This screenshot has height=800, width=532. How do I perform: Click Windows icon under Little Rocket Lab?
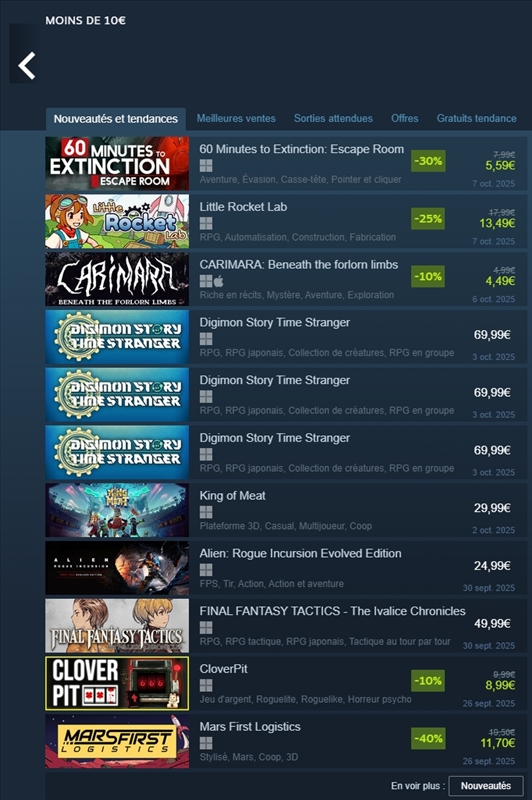[x=206, y=223]
